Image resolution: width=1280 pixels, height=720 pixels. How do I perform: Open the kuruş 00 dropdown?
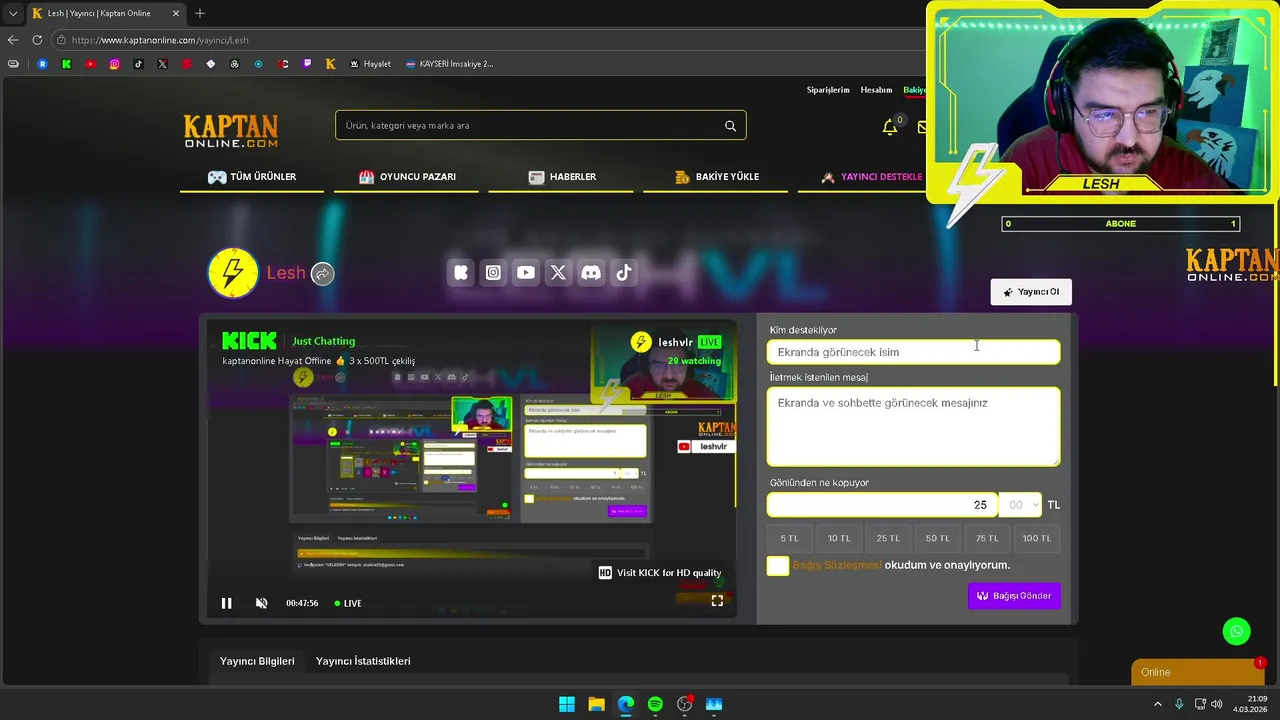tap(1020, 505)
